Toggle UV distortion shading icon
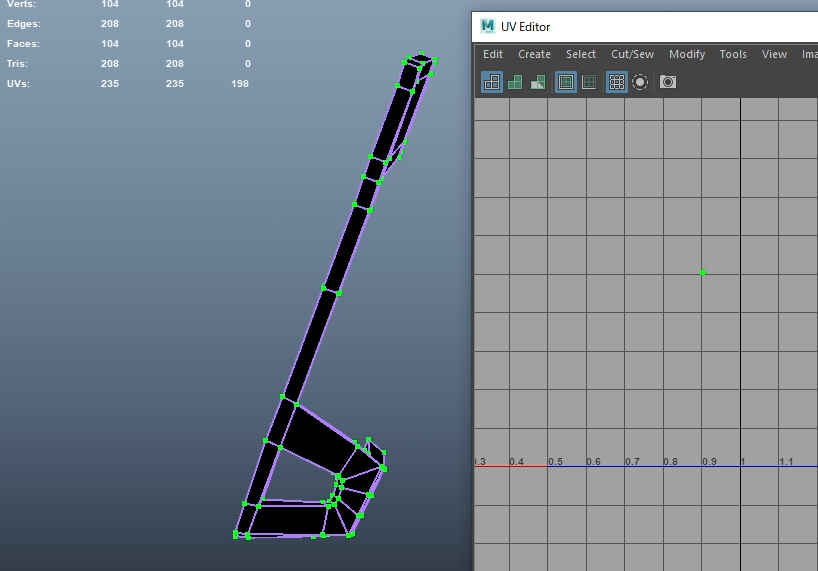This screenshot has width=818, height=571. click(x=538, y=82)
